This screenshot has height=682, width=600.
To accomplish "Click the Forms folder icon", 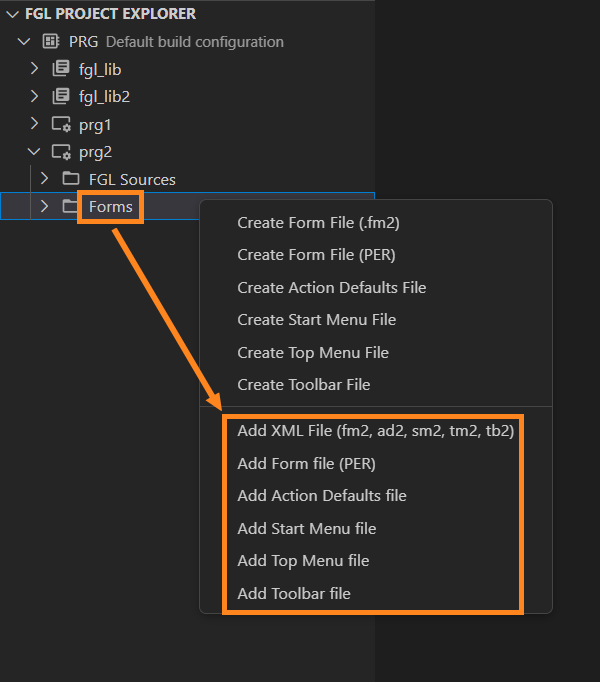I will point(70,206).
